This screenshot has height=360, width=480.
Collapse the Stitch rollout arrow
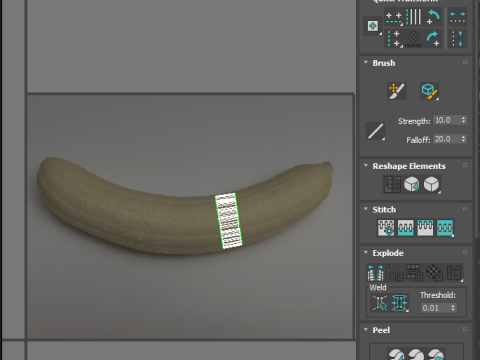(366, 209)
